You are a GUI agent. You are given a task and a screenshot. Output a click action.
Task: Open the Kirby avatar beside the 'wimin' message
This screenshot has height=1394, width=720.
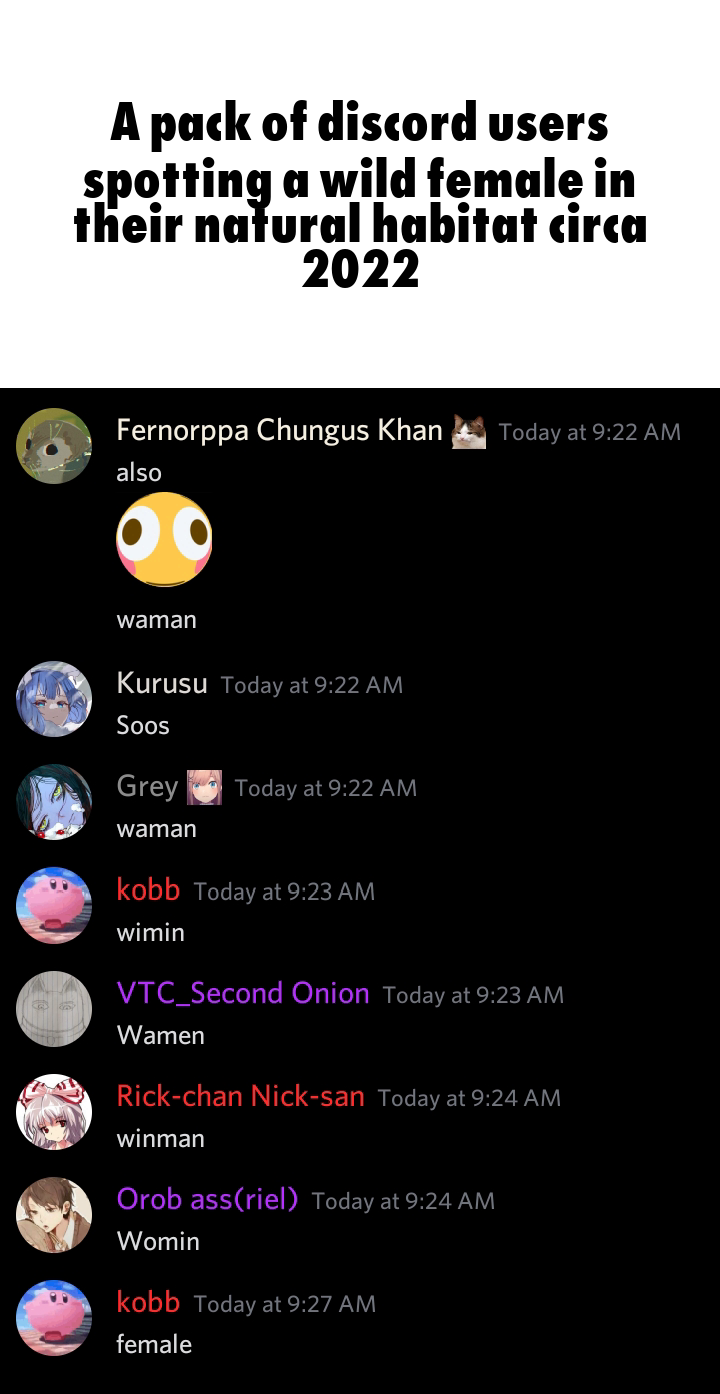pos(54,905)
